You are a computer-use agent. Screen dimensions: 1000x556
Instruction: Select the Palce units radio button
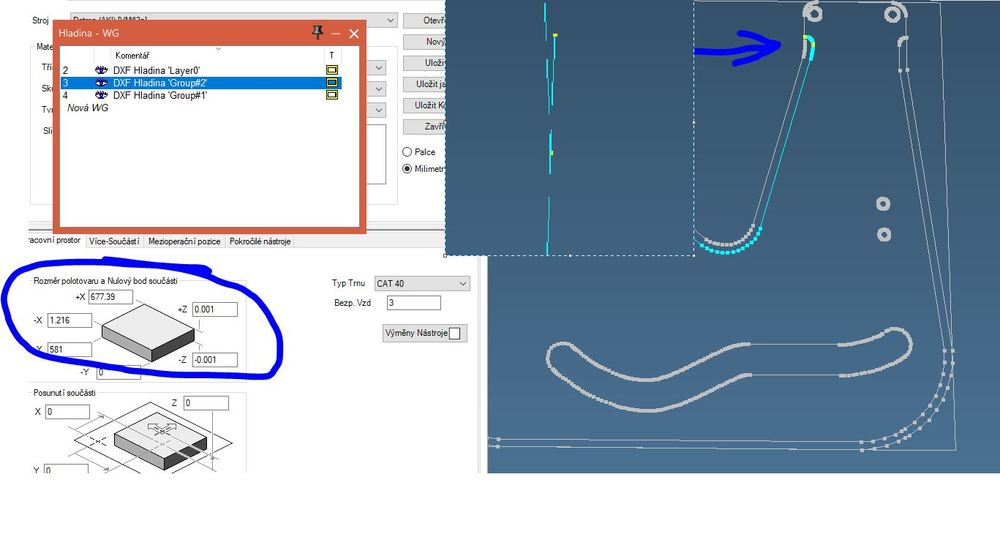[408, 152]
